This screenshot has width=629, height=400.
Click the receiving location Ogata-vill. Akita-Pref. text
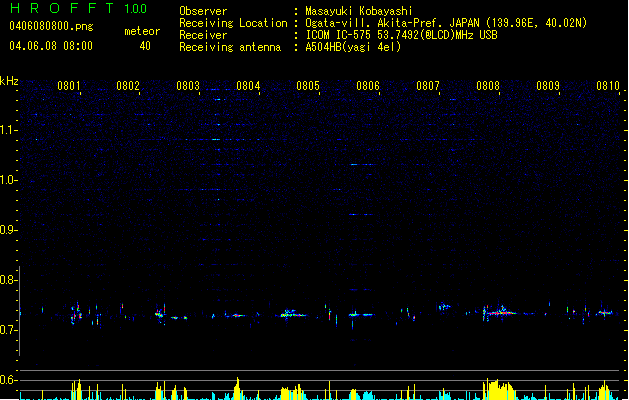(391, 23)
